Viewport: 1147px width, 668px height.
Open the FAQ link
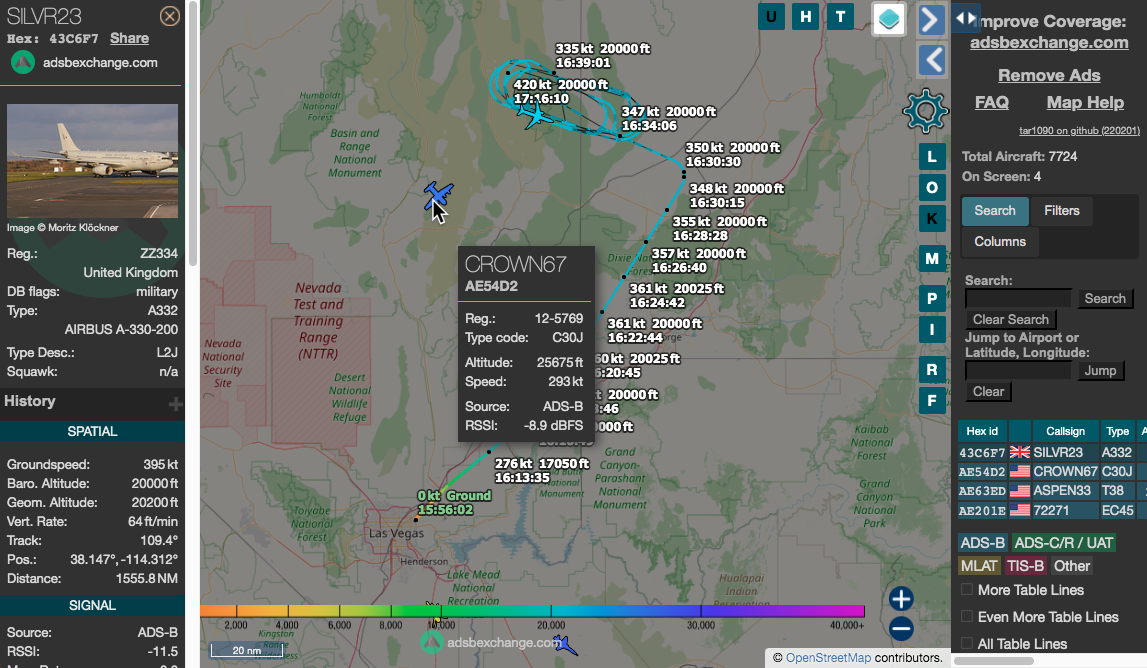[x=991, y=102]
